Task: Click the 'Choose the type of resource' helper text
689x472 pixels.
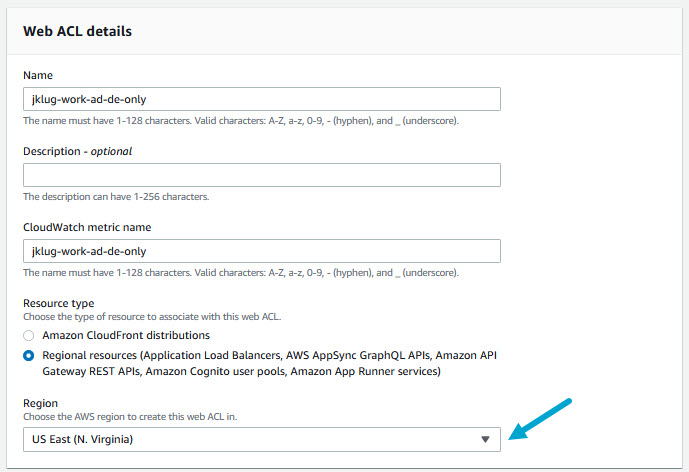Action: [153, 317]
